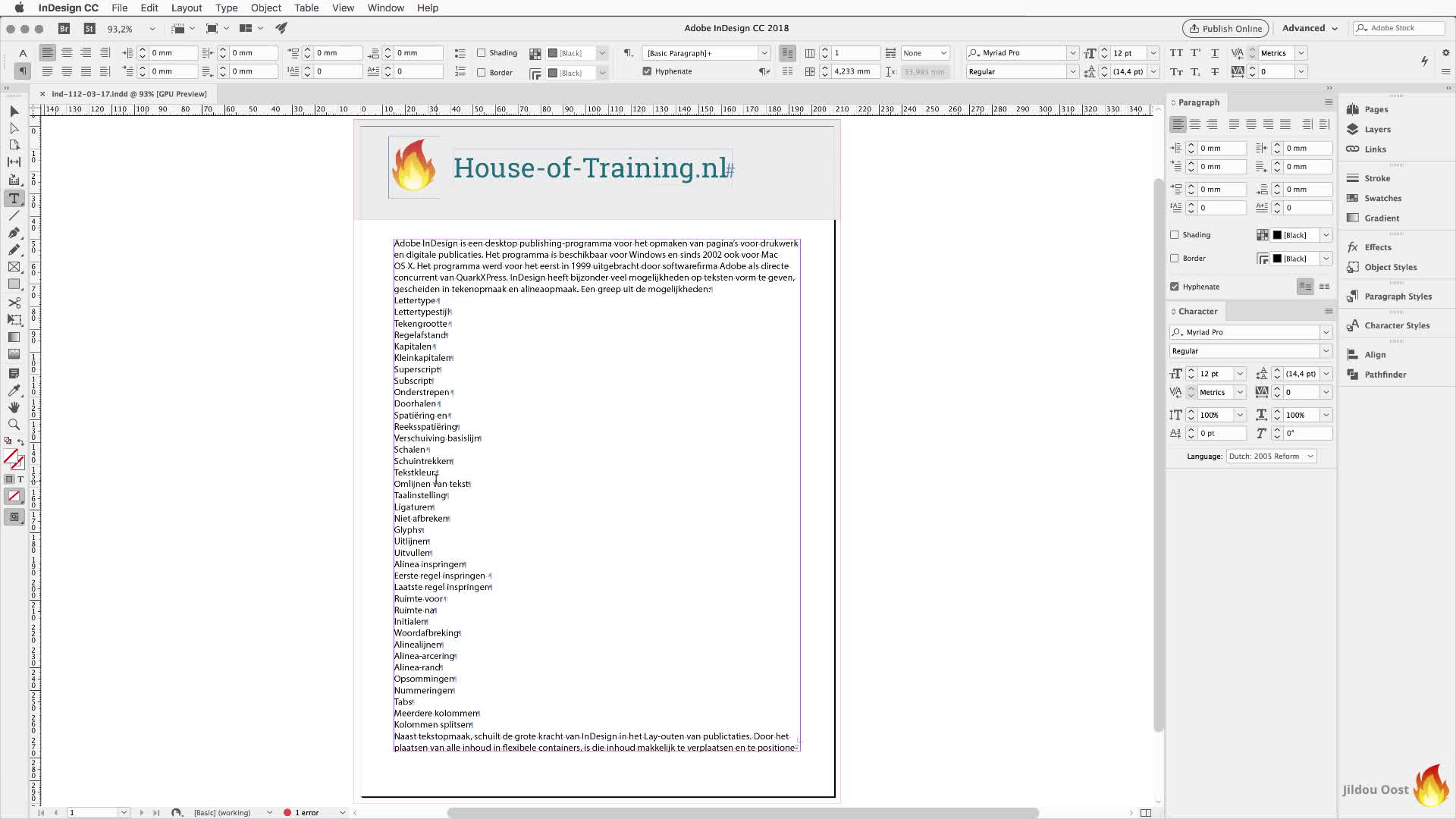Toggle Shading checkbox in Control bar

pos(481,53)
